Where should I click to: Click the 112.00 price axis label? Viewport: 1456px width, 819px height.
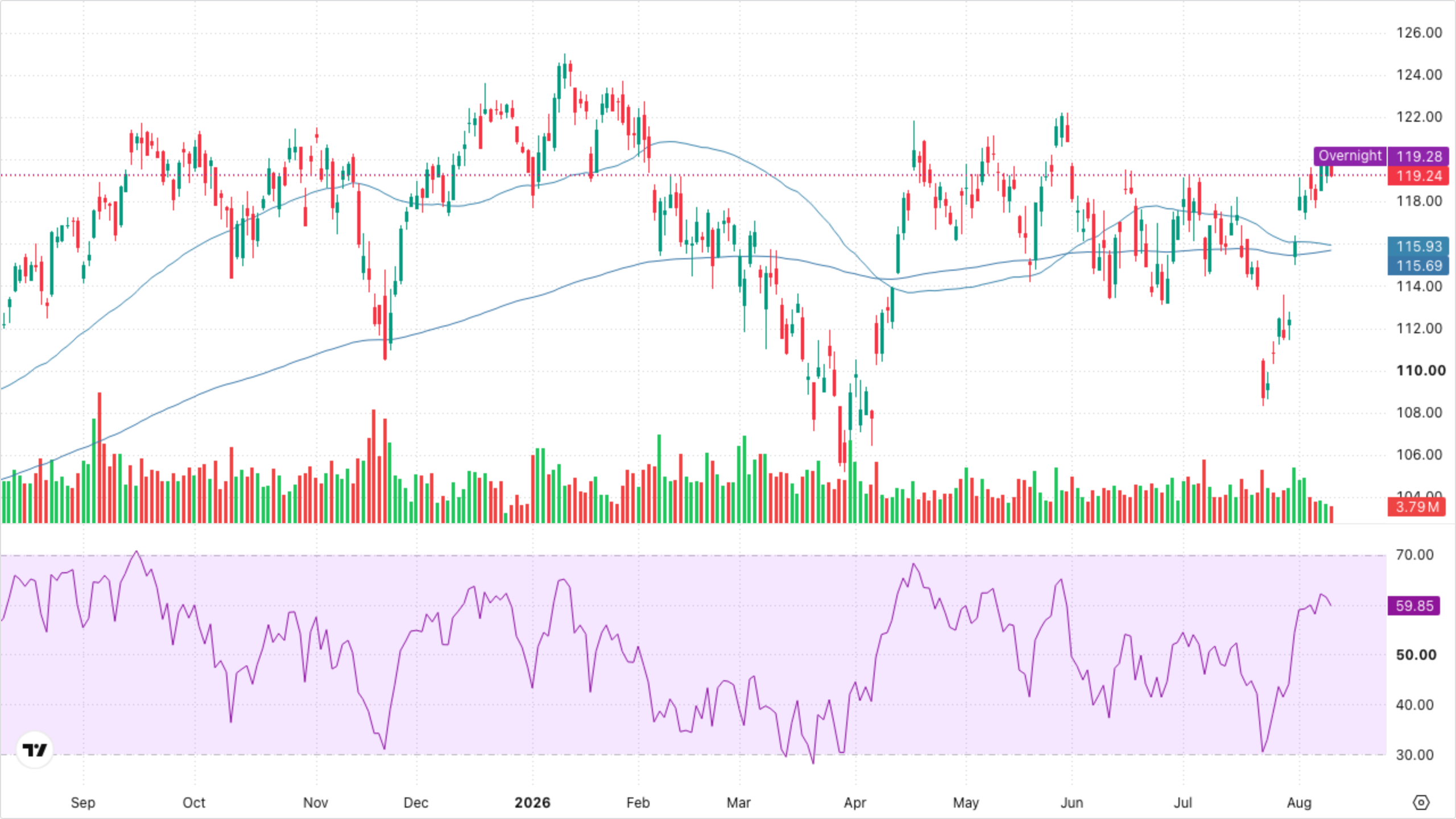(1419, 328)
